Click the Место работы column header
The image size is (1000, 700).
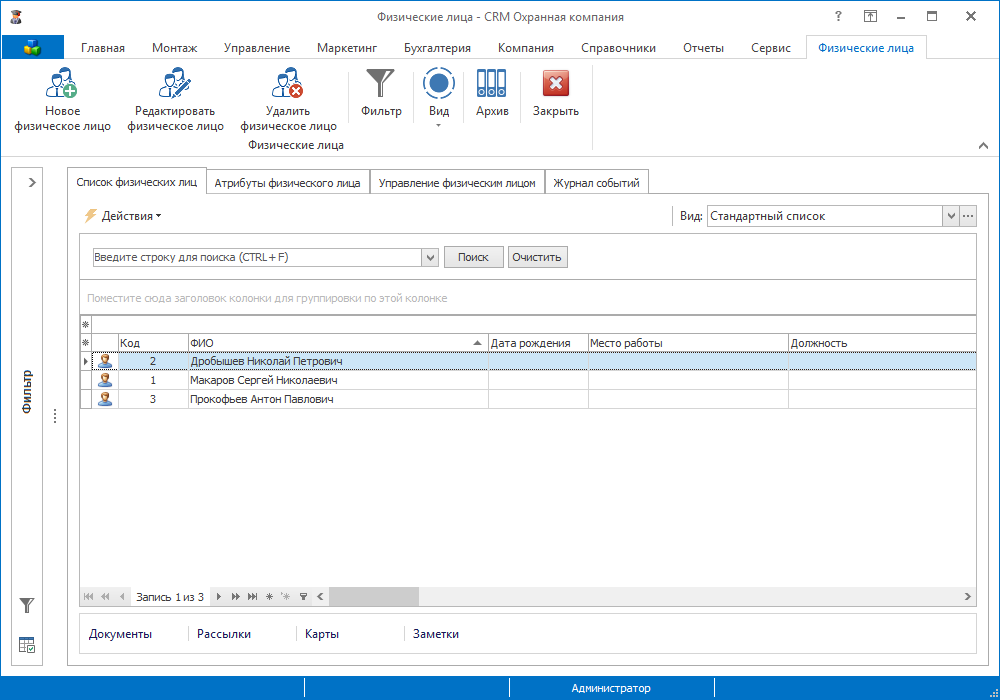tap(688, 343)
